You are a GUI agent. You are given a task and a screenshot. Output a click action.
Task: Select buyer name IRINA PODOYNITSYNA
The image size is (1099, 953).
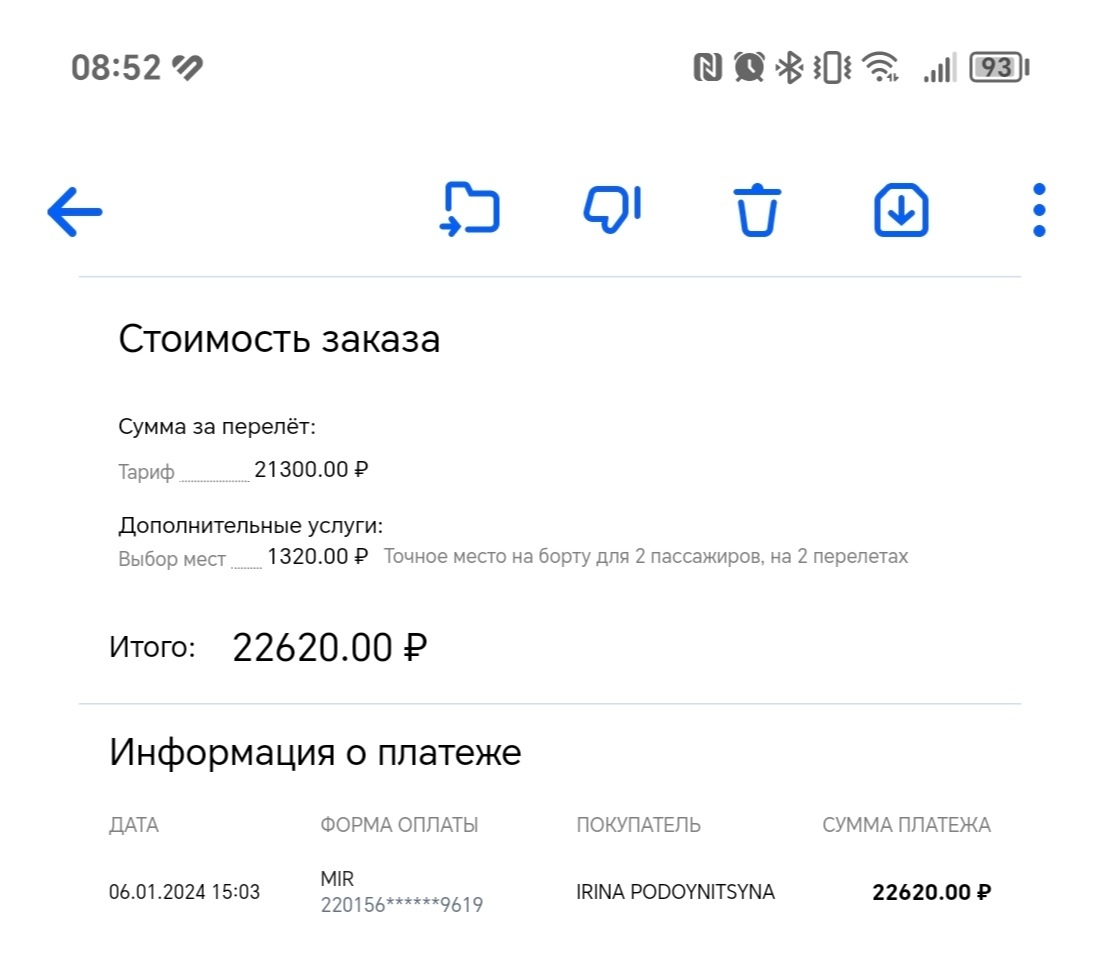pos(676,891)
